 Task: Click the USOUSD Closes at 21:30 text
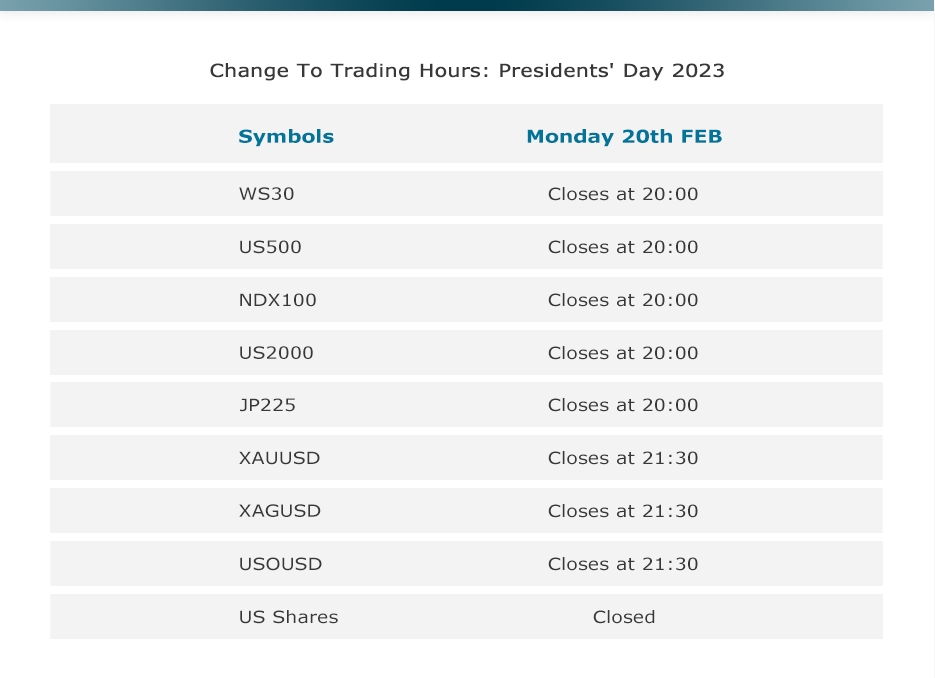[x=623, y=564]
